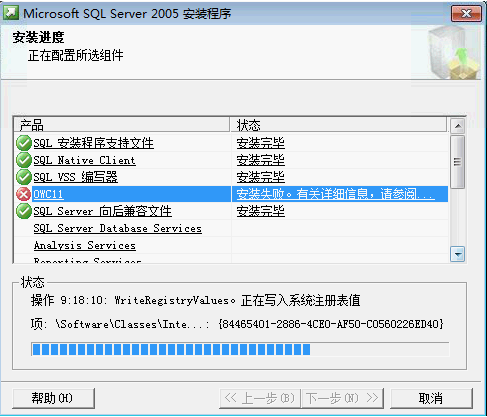The image size is (487, 417).
Task: Click red error icon beside OWC11
Action: tap(24, 194)
